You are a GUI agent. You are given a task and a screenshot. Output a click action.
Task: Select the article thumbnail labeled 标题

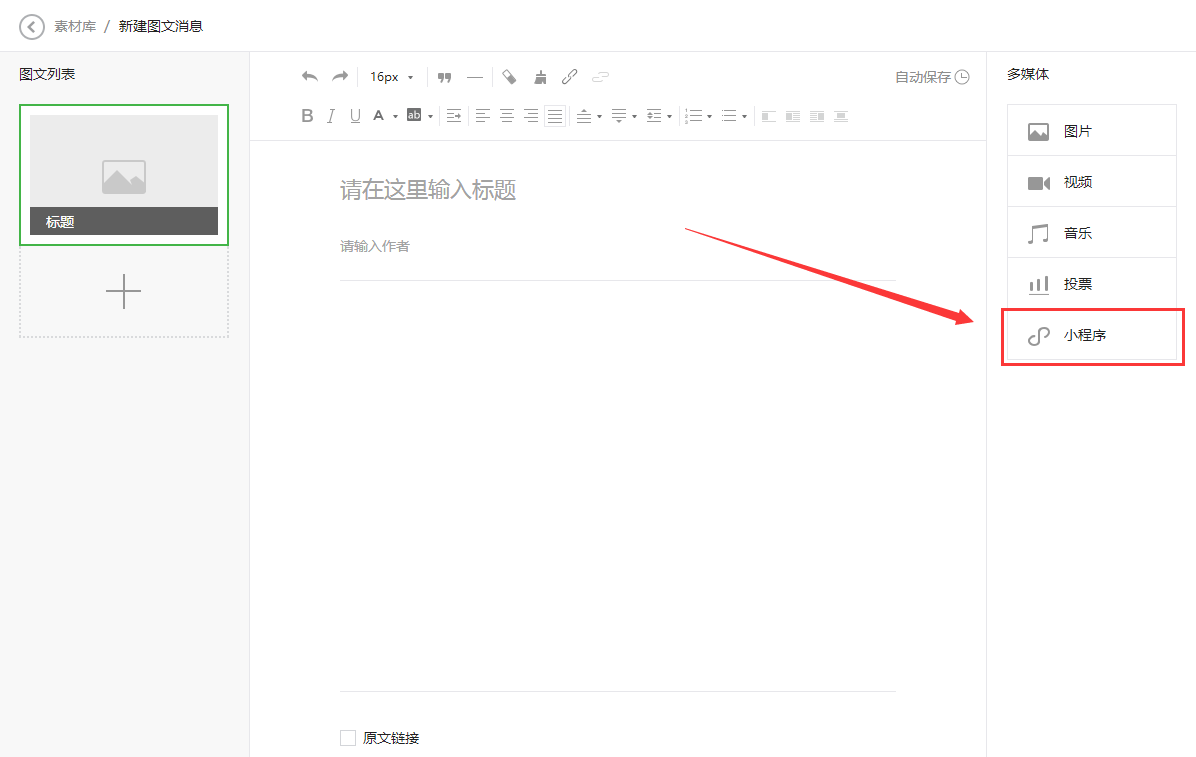click(123, 175)
